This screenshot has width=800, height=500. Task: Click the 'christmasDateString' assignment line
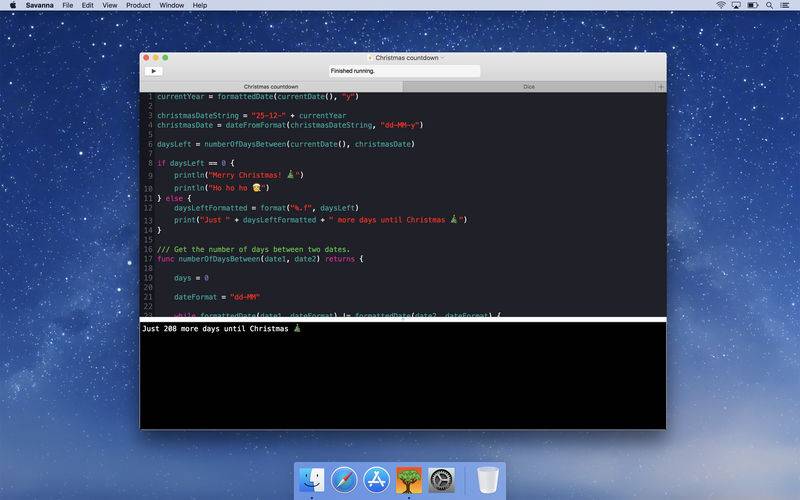[252, 115]
